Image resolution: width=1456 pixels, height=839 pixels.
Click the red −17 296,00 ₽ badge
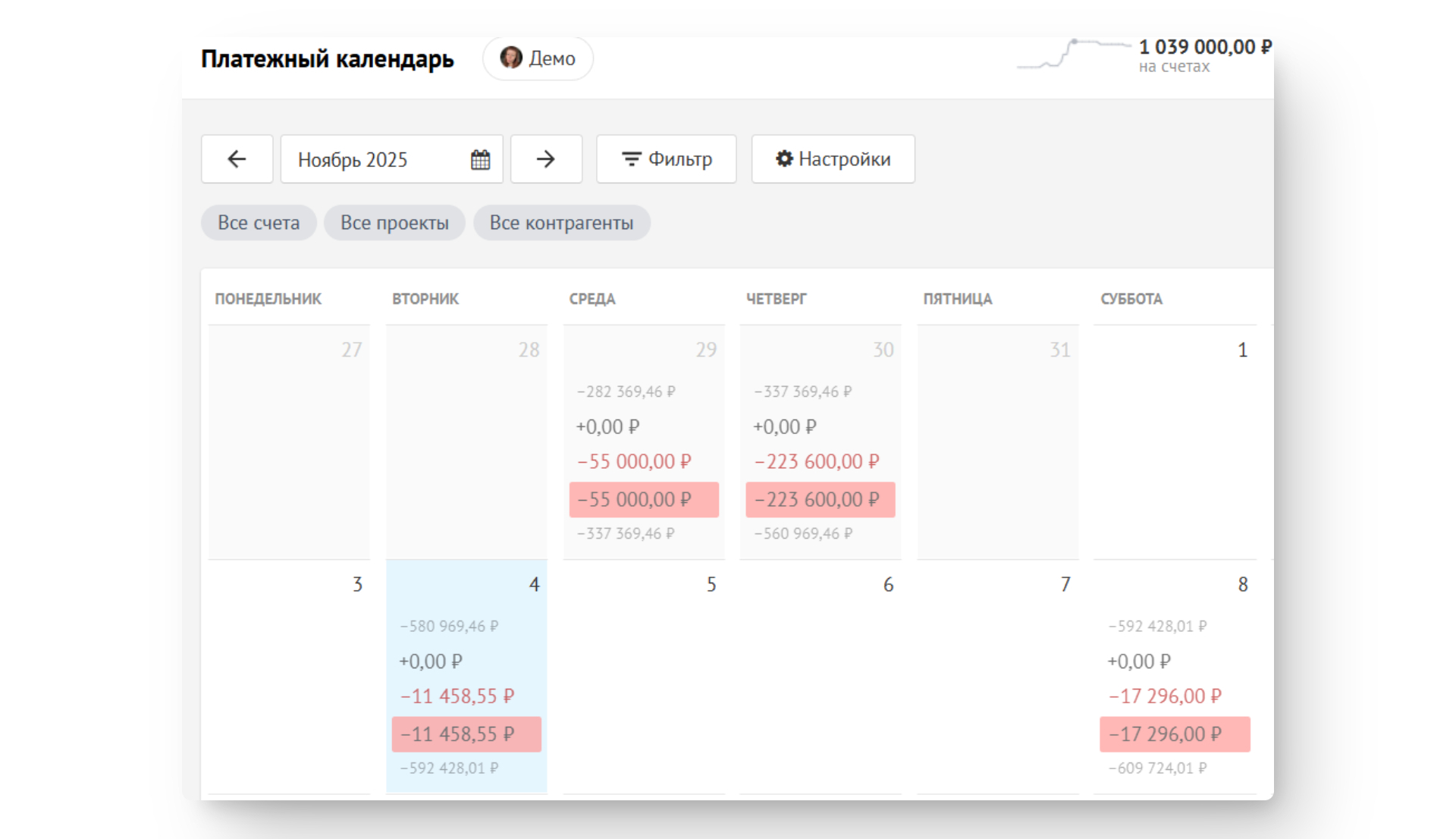tap(1174, 734)
